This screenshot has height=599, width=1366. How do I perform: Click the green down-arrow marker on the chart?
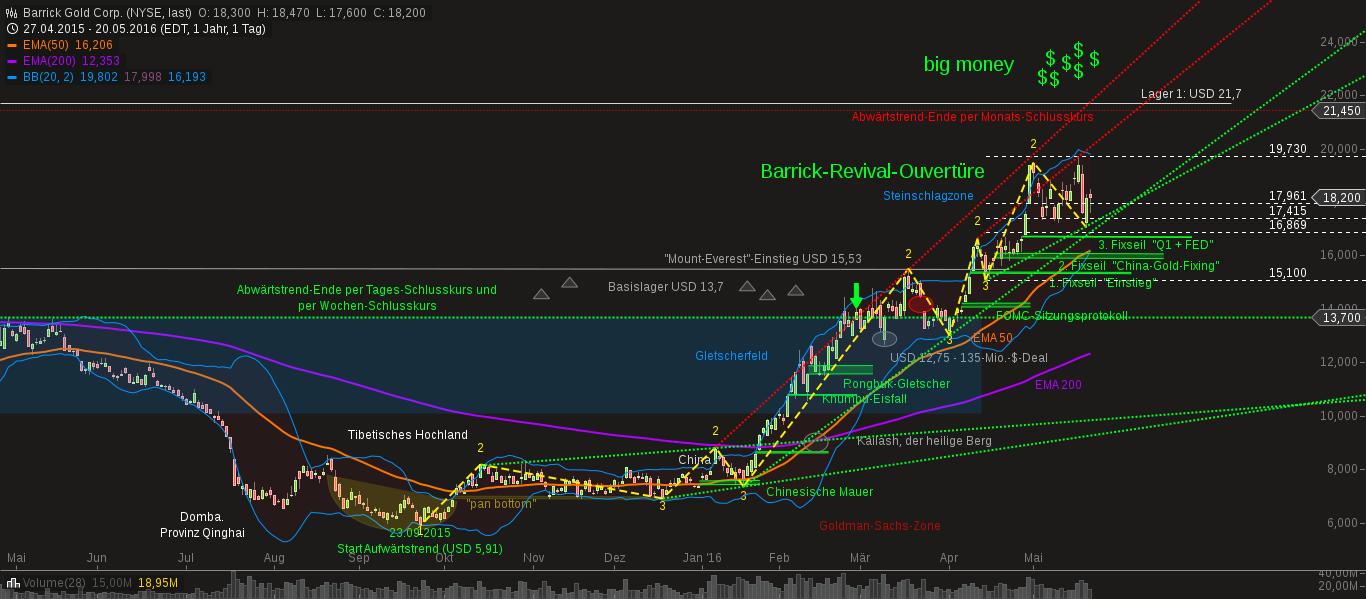857,295
